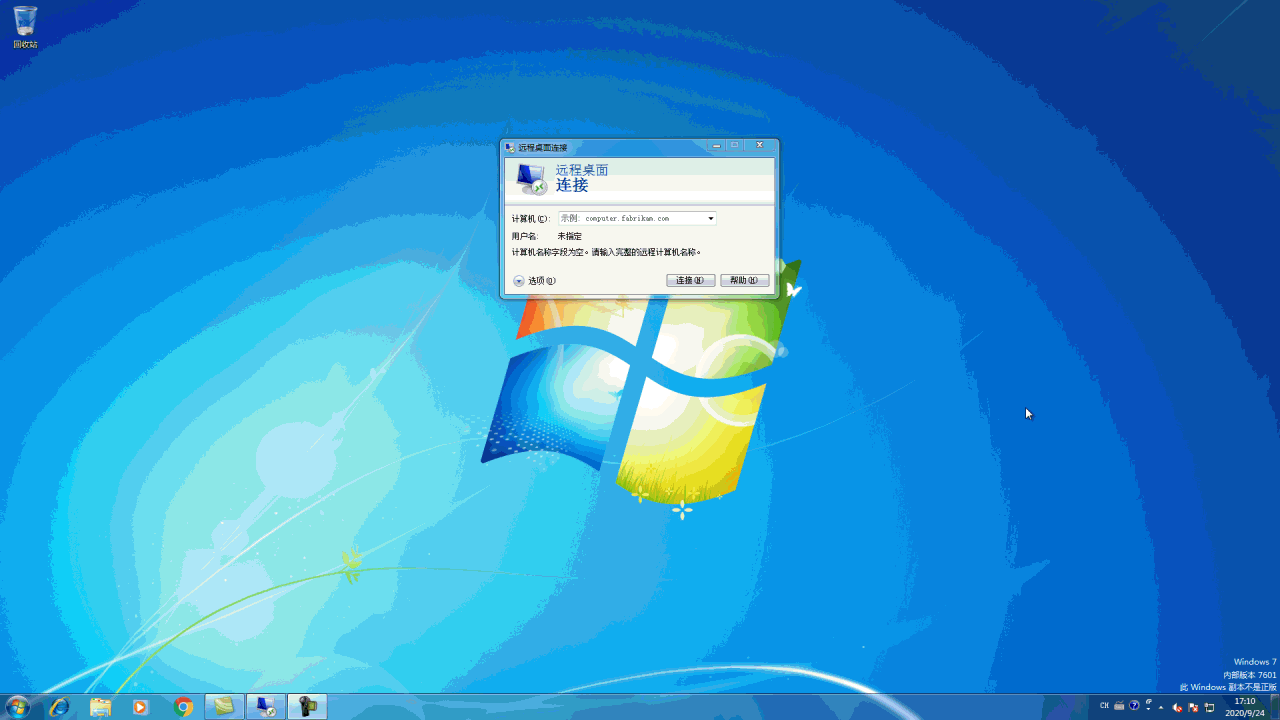Open the on-screen keyboard tray icon
Image resolution: width=1280 pixels, height=720 pixels.
1119,706
